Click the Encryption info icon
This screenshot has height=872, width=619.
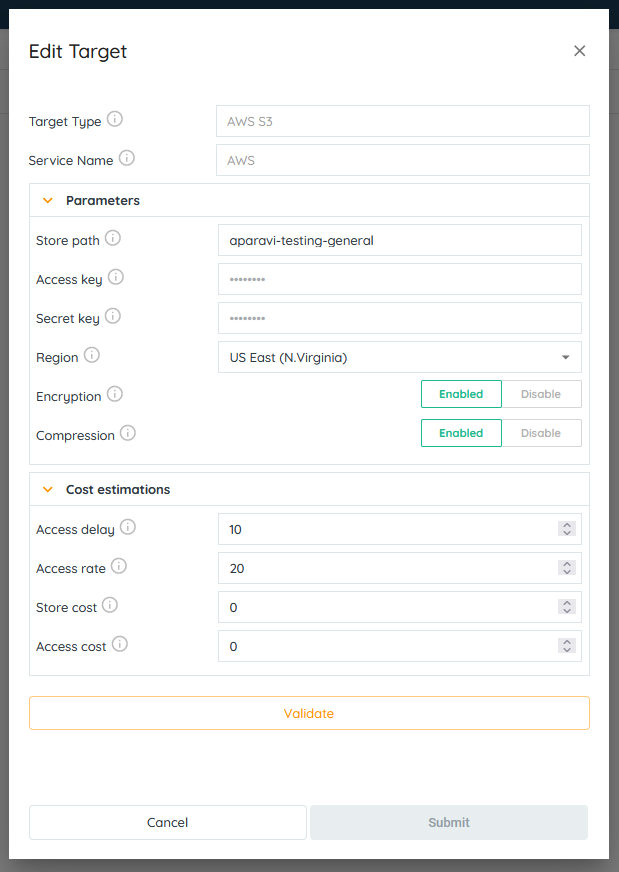pos(115,395)
